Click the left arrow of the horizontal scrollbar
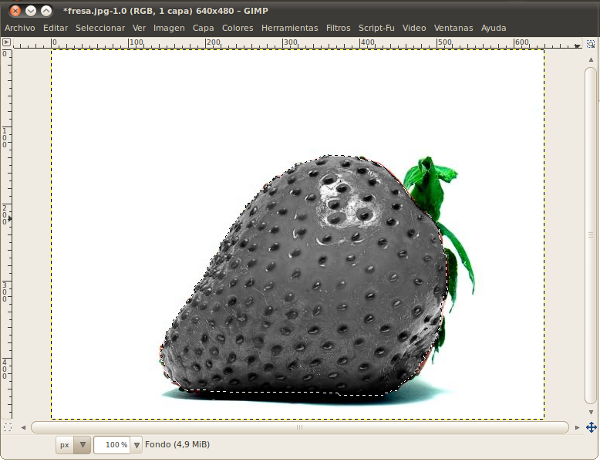This screenshot has width=600, height=462. pos(24,427)
